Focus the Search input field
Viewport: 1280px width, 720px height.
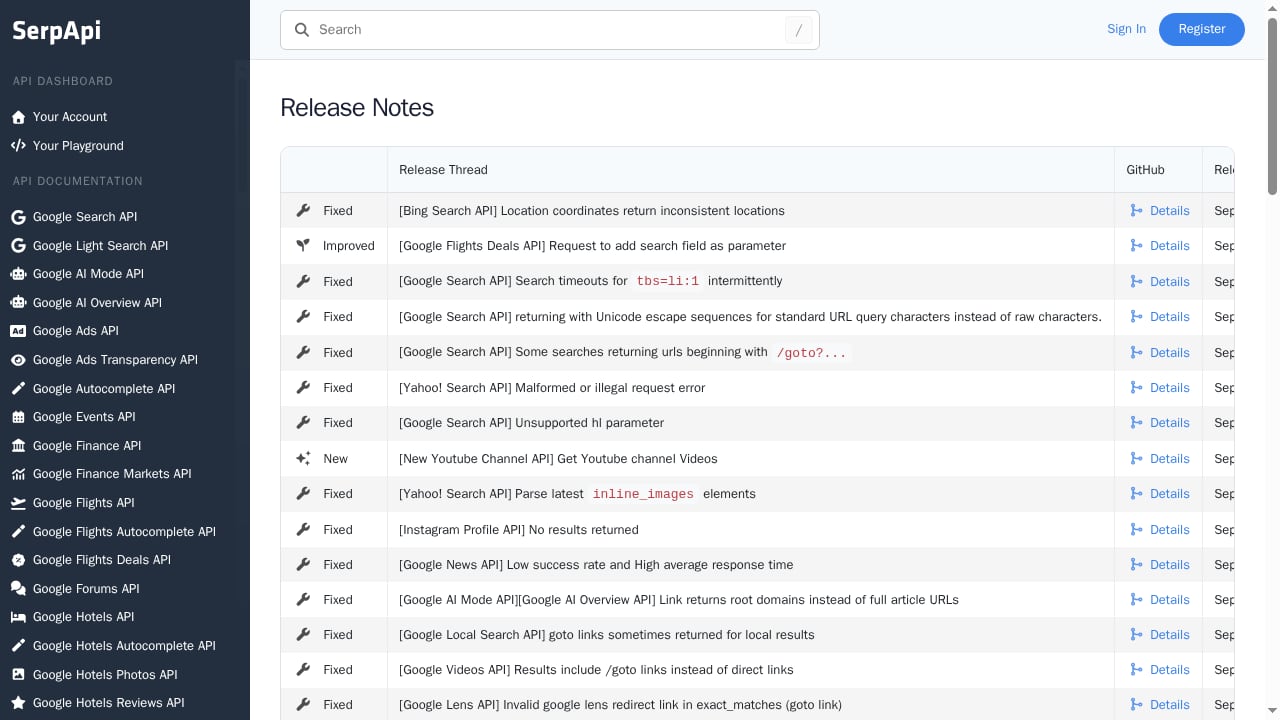(x=550, y=30)
